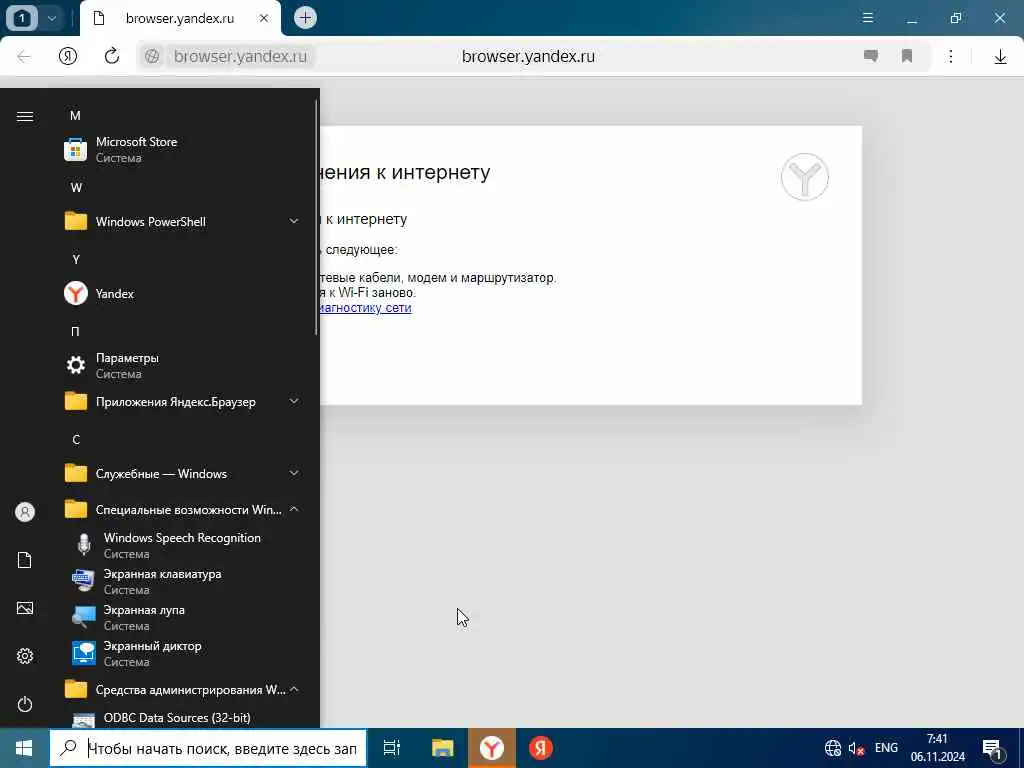The width and height of the screenshot is (1024, 768).
Task: Open Task View on the taskbar
Action: point(392,748)
